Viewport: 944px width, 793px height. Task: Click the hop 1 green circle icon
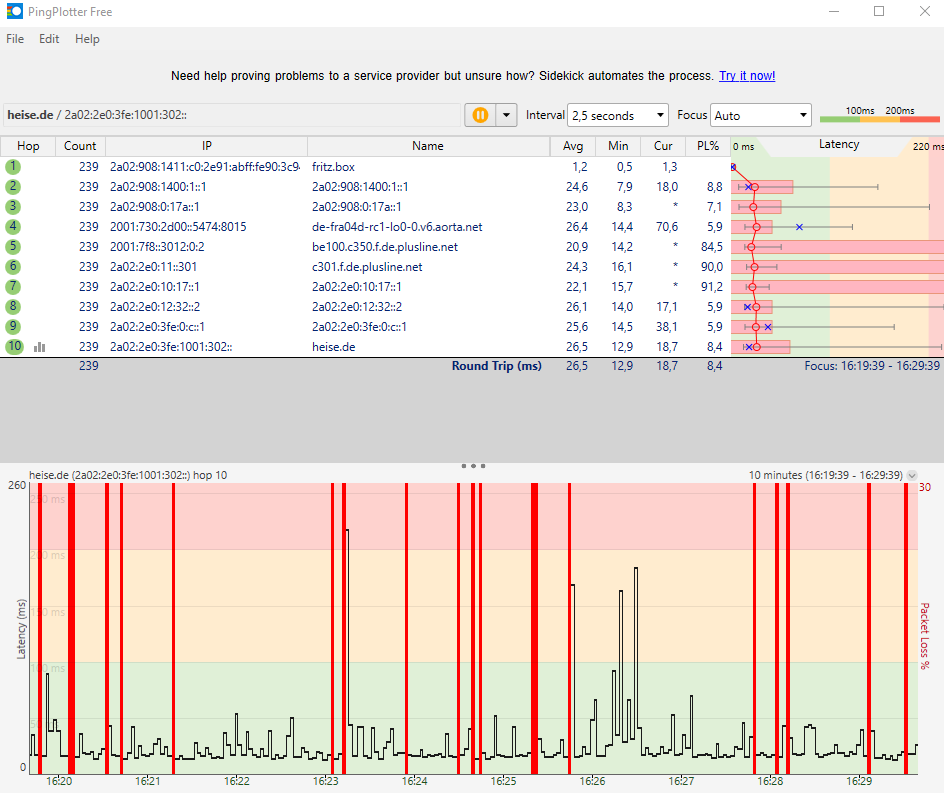(13, 167)
